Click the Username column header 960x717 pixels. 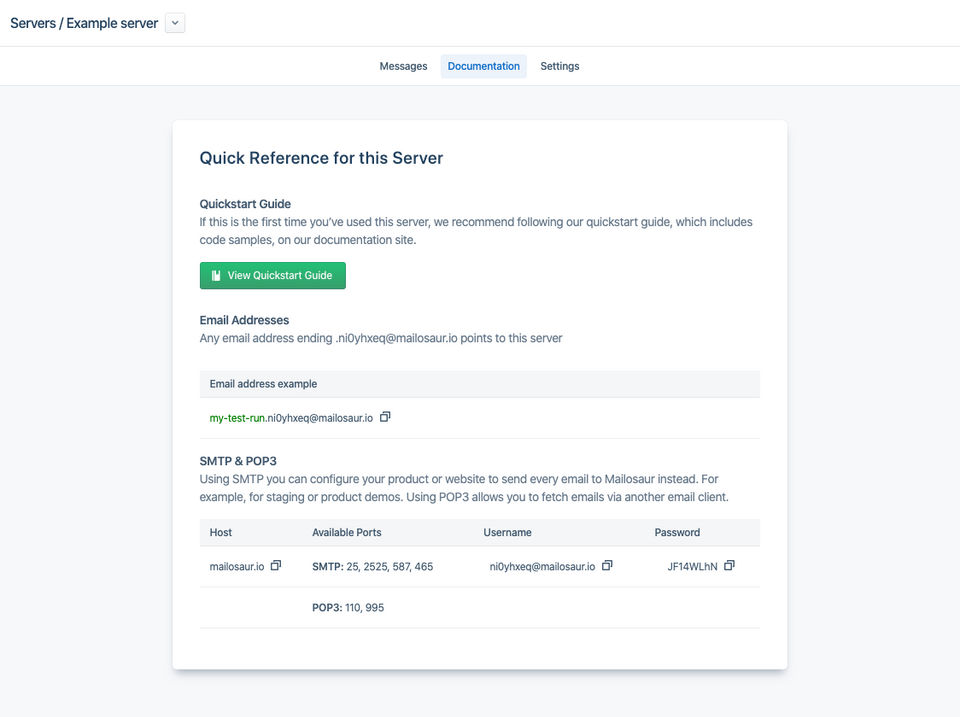point(508,533)
